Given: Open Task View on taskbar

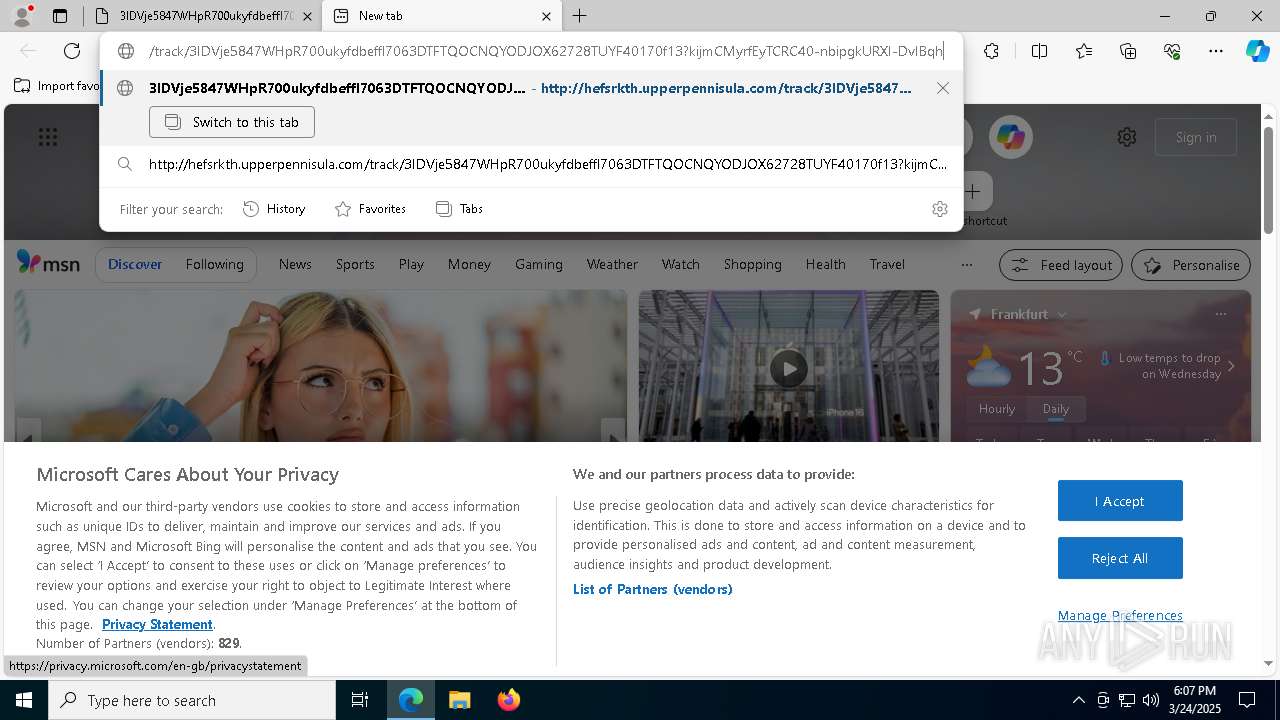Looking at the screenshot, I should (x=360, y=700).
